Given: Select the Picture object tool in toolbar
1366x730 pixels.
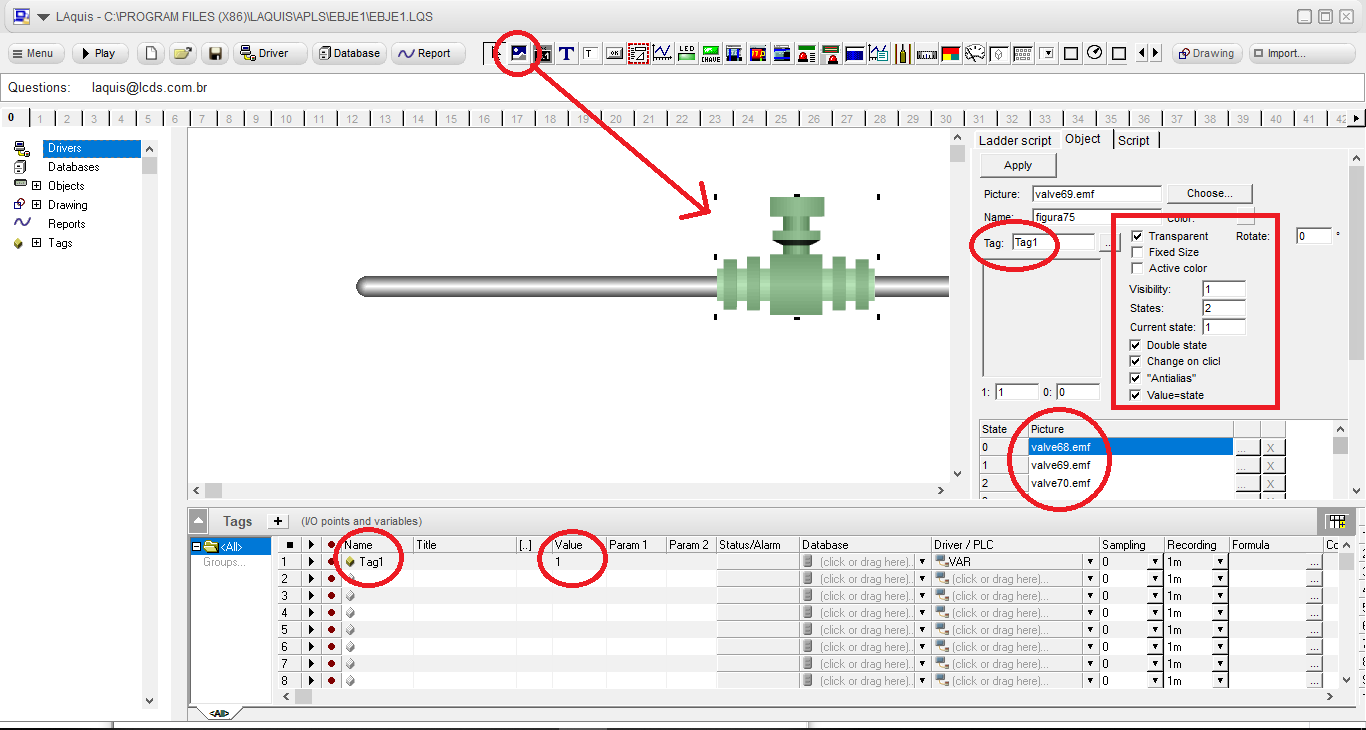Looking at the screenshot, I should [518, 53].
